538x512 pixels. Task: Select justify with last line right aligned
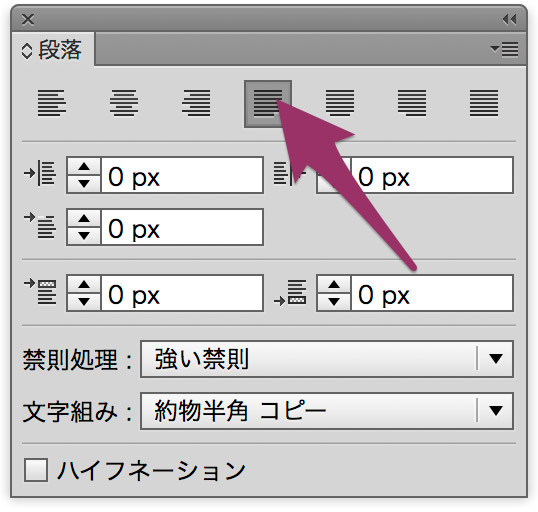(412, 103)
